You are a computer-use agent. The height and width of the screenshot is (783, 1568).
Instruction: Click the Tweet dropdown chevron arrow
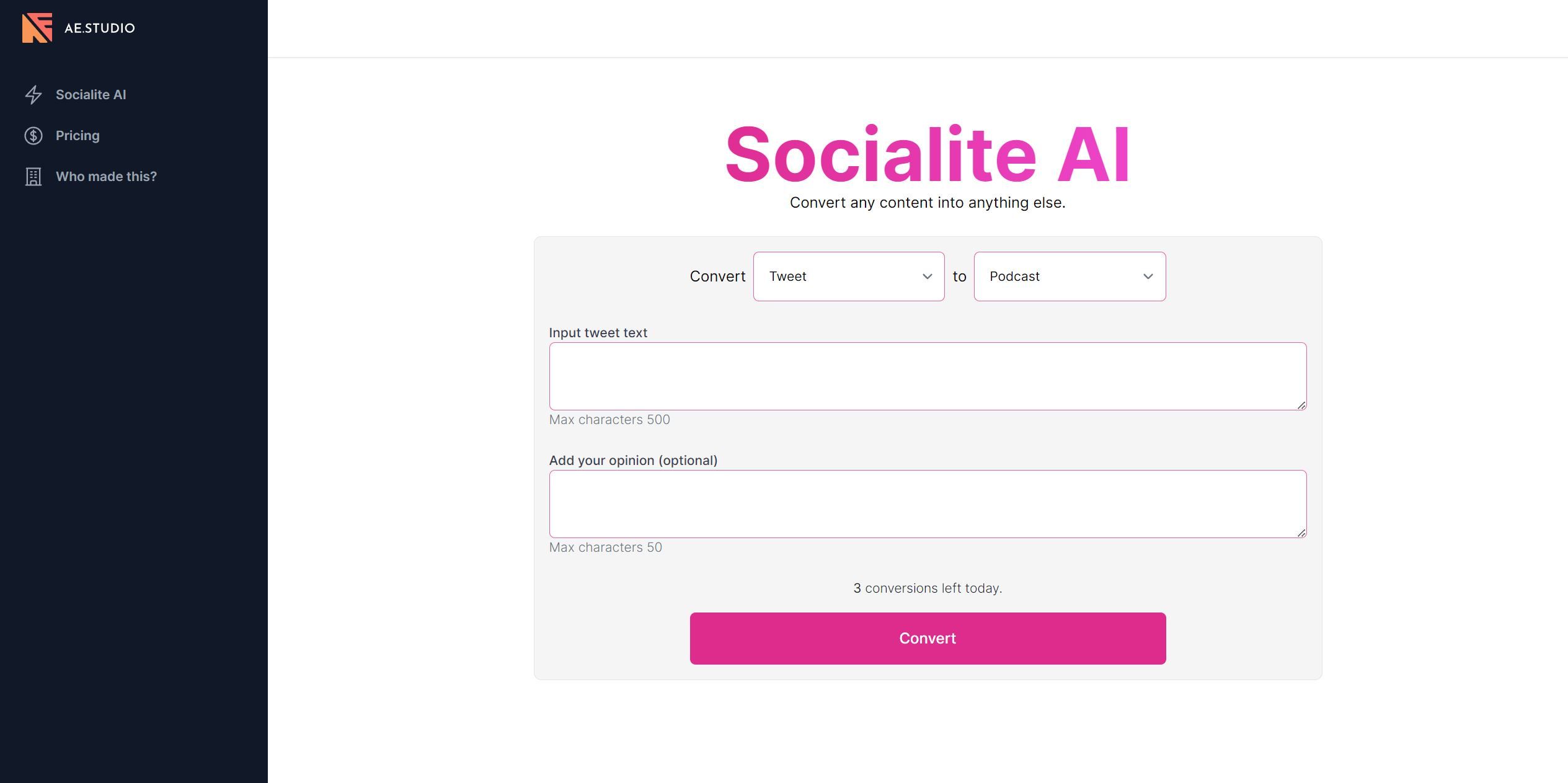(x=925, y=276)
